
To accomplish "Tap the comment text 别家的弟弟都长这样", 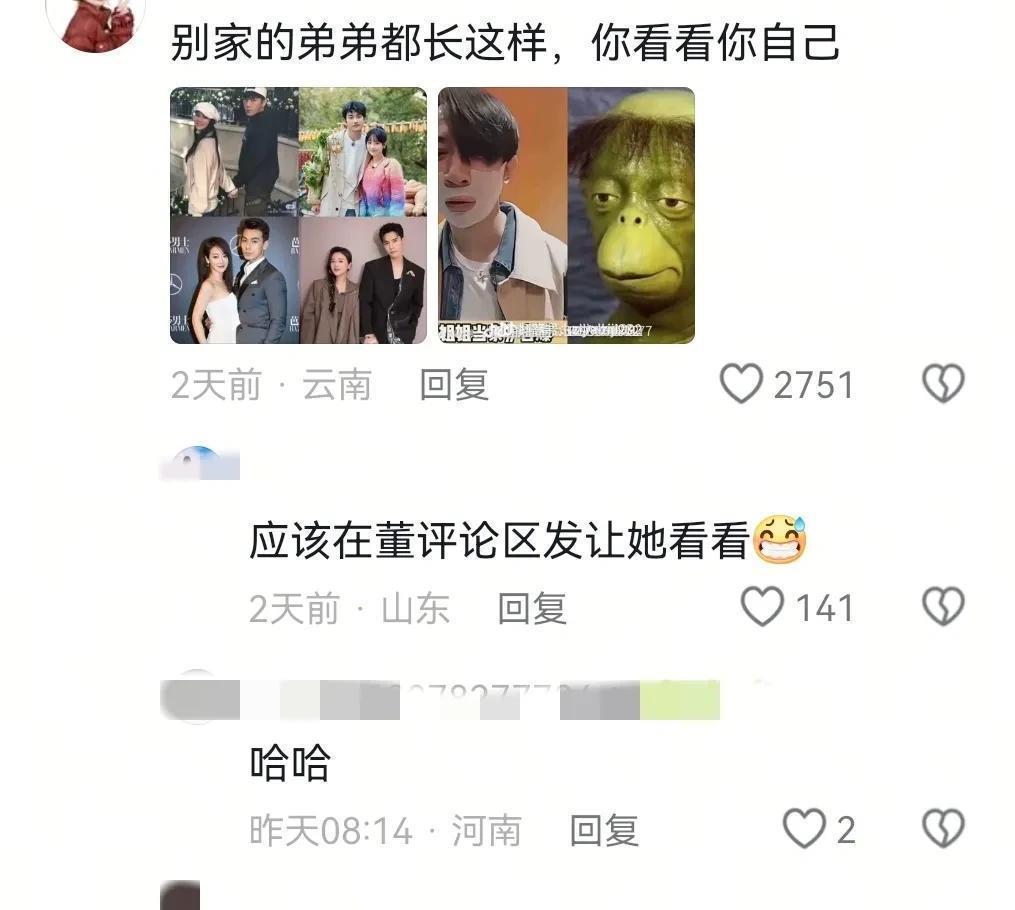I will (359, 43).
